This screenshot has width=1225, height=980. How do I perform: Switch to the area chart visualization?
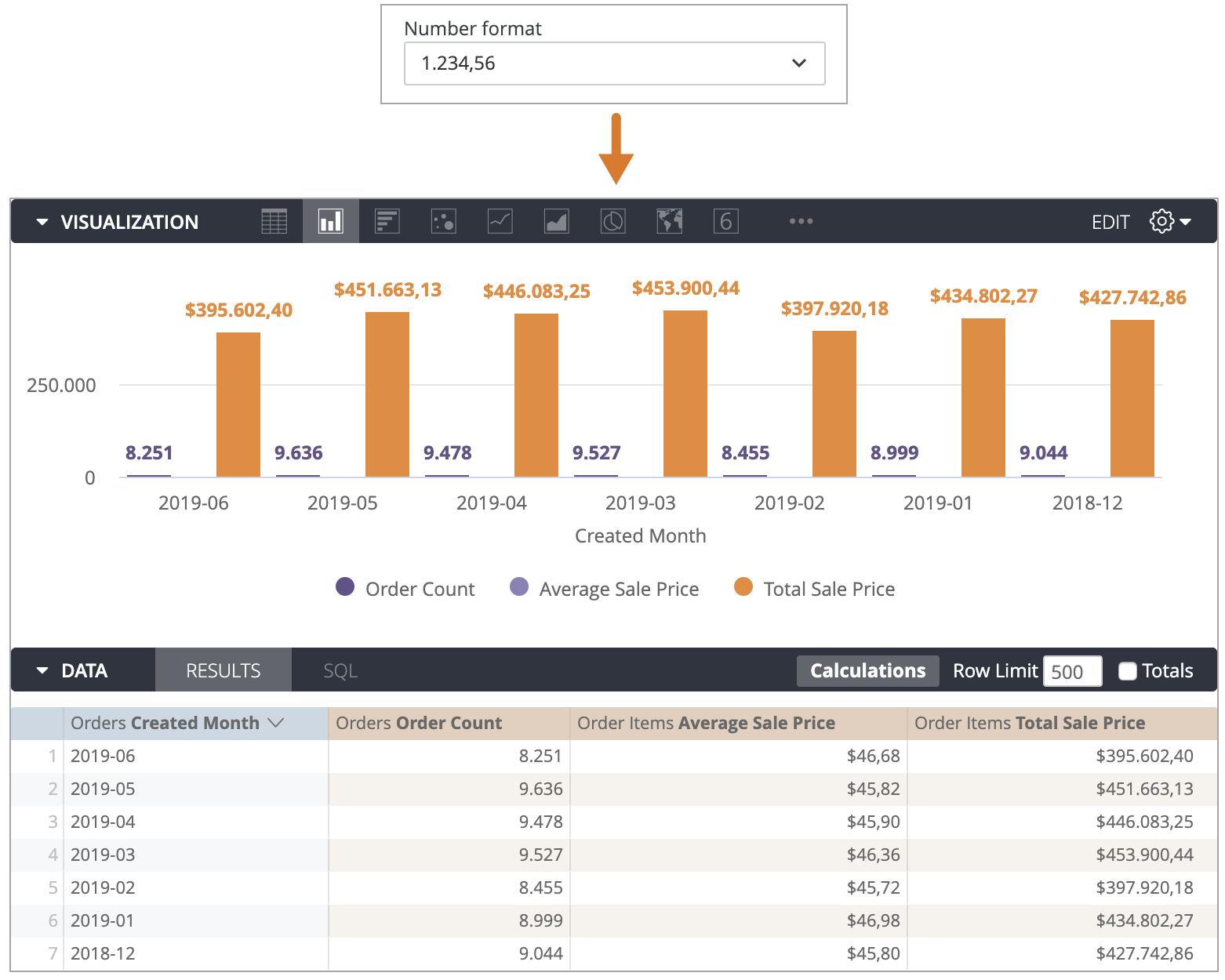(x=556, y=221)
